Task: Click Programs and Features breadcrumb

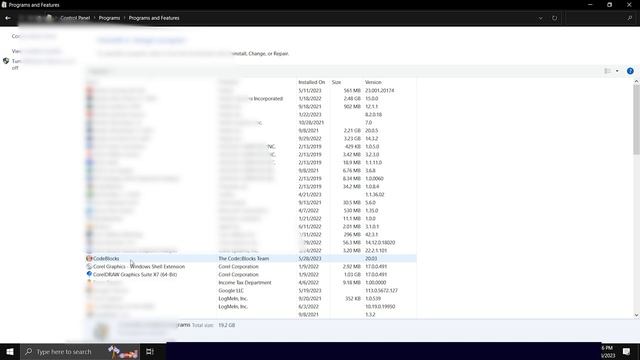Action: (154, 18)
